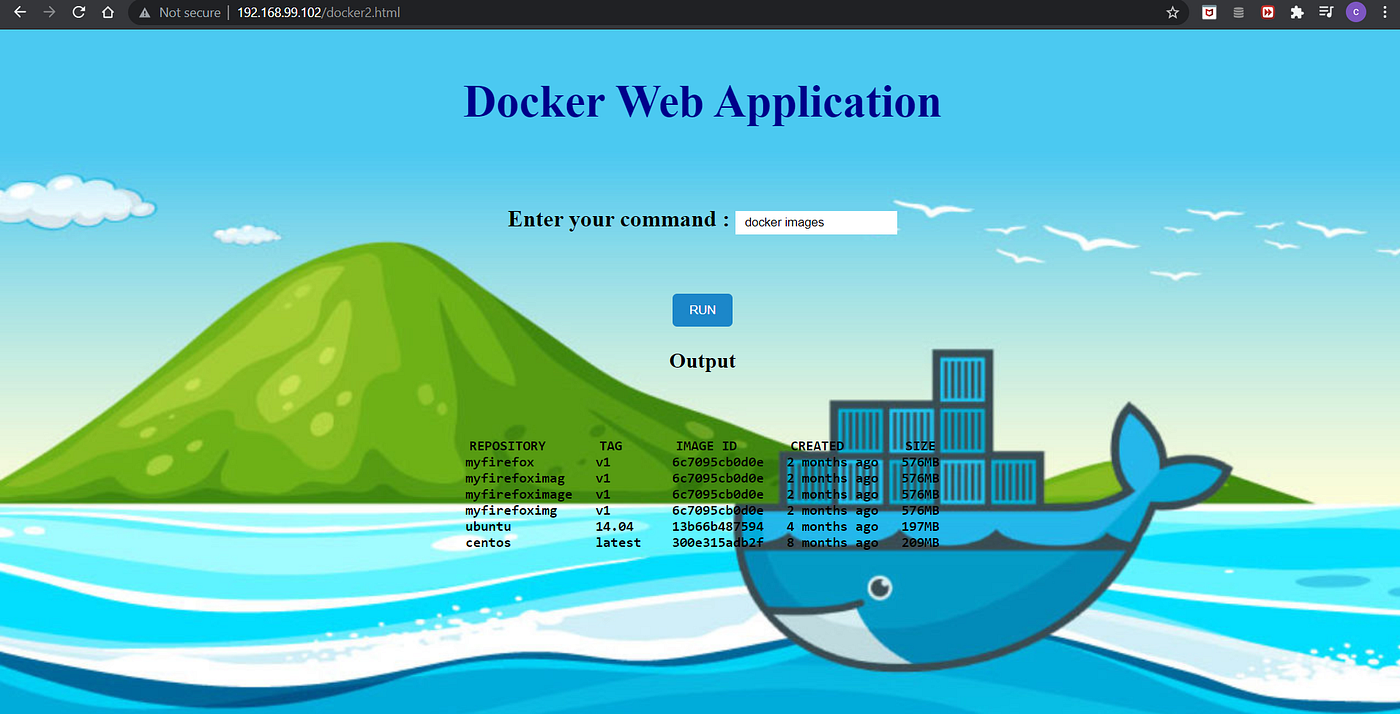1400x714 pixels.
Task: Open the media playlist control icon
Action: click(x=1325, y=13)
